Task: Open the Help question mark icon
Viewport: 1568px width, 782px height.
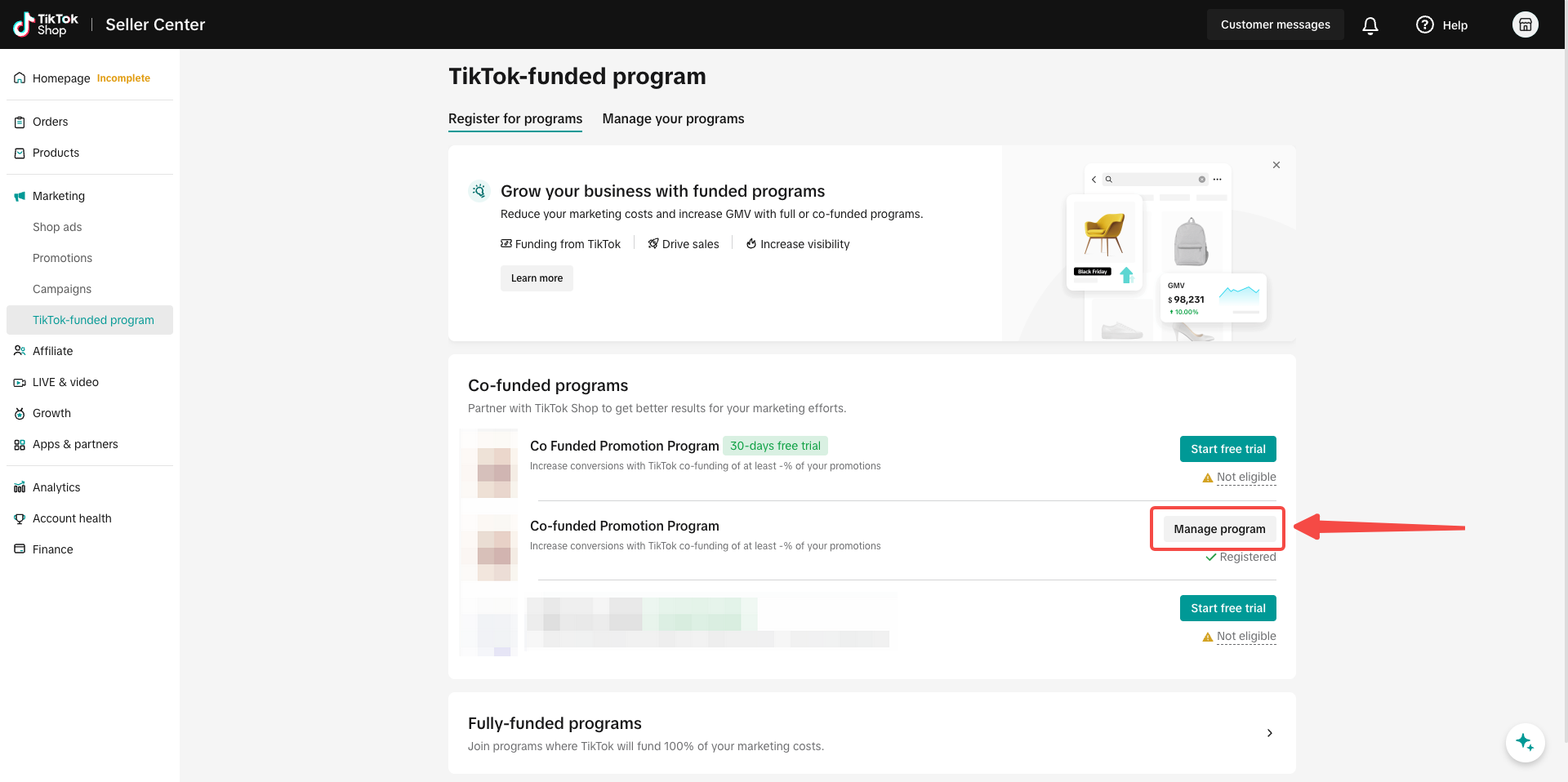Action: coord(1425,25)
